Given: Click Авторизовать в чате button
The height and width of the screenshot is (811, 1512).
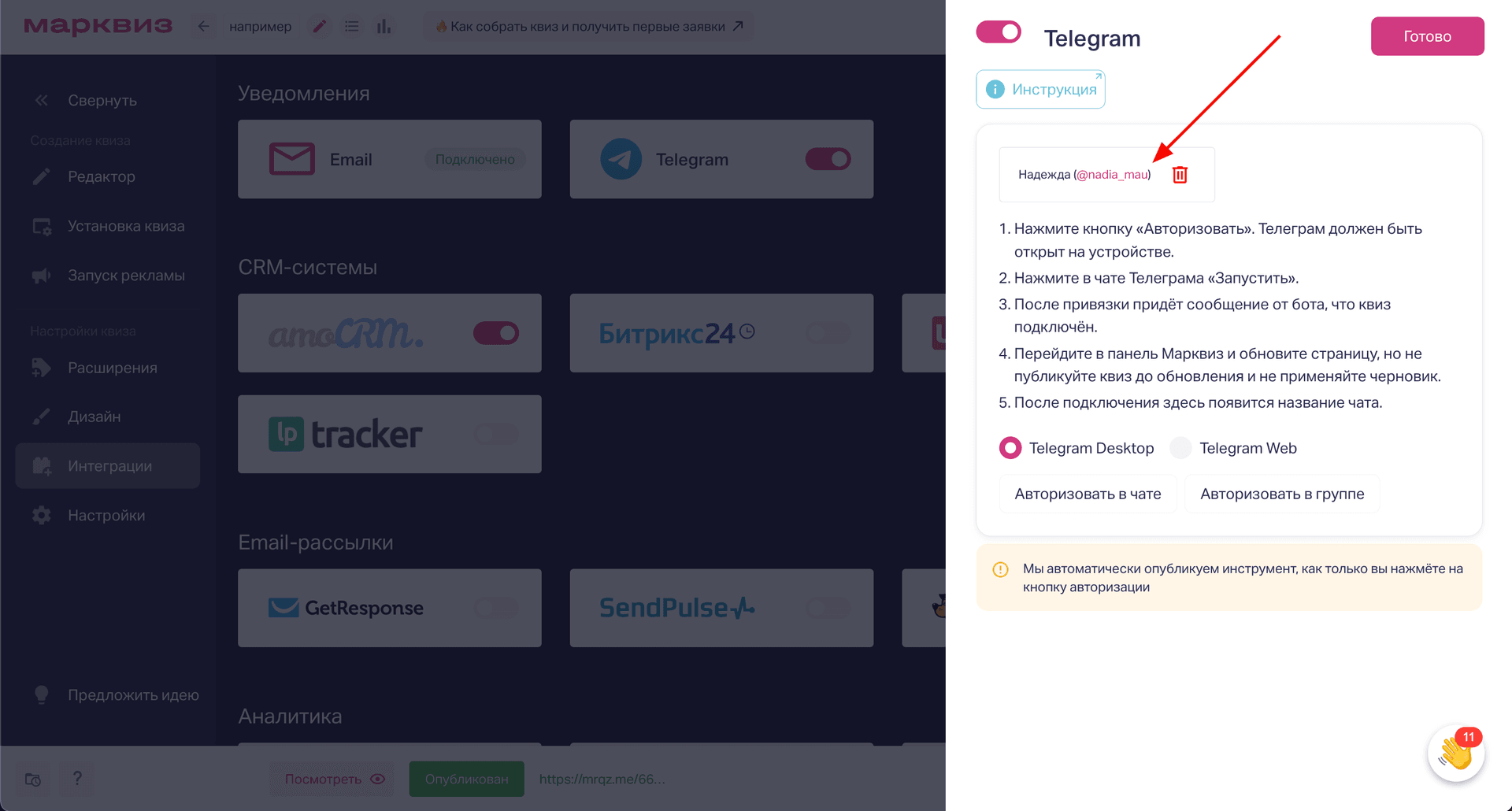Looking at the screenshot, I should pyautogui.click(x=1088, y=494).
